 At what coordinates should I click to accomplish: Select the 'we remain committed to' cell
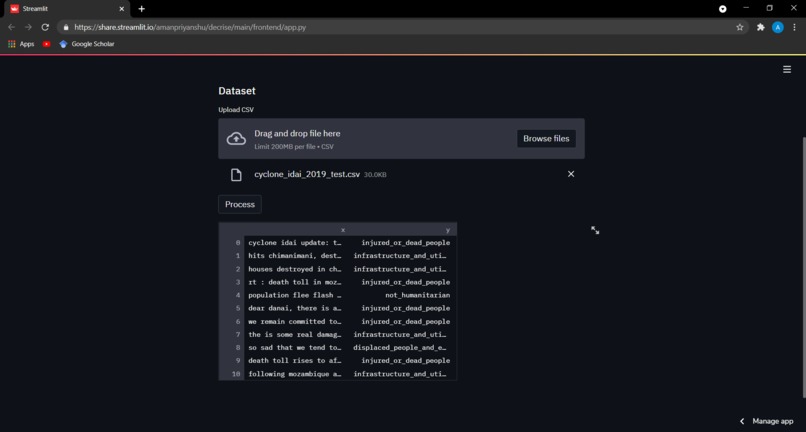[295, 321]
